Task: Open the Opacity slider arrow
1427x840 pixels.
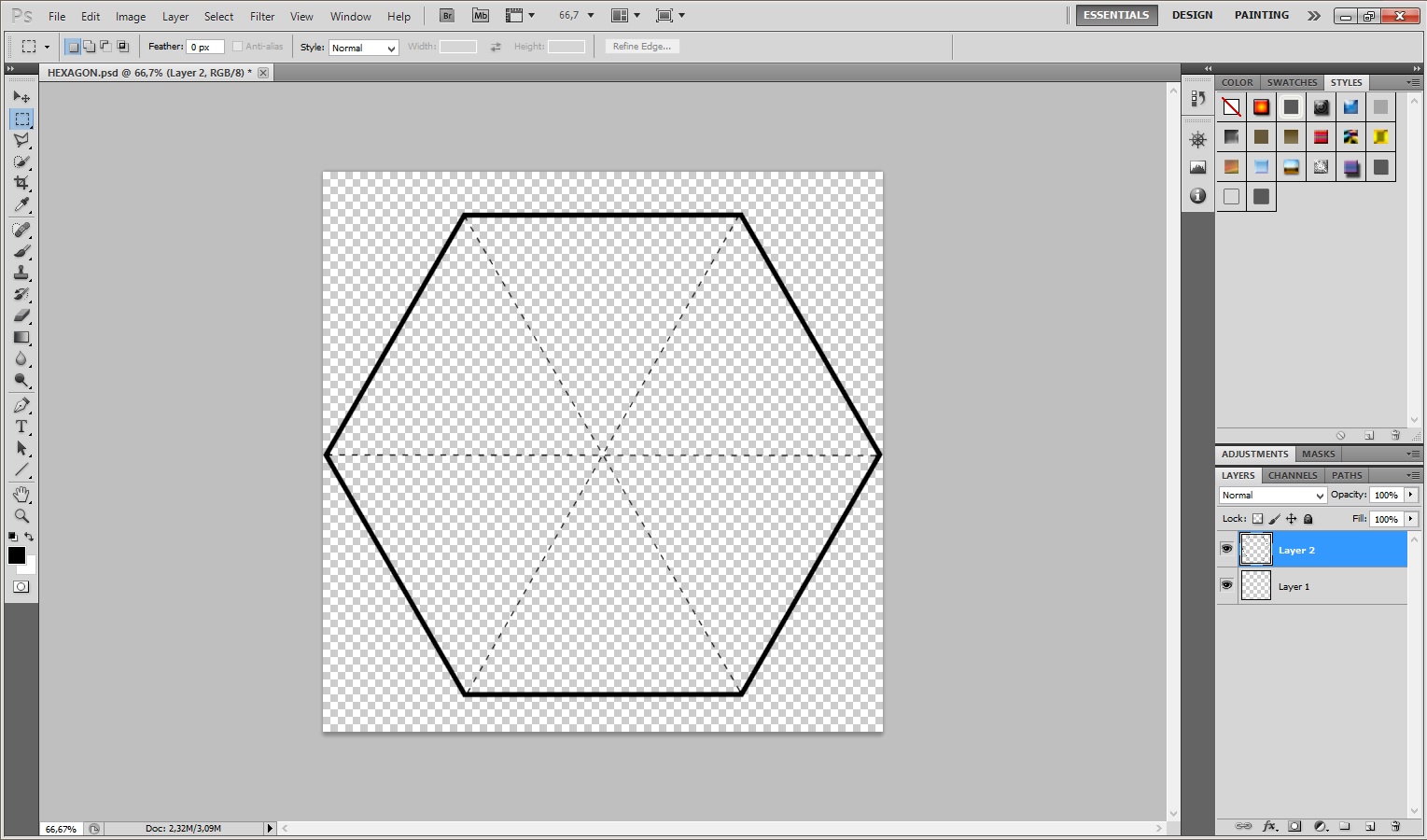Action: coord(1411,495)
